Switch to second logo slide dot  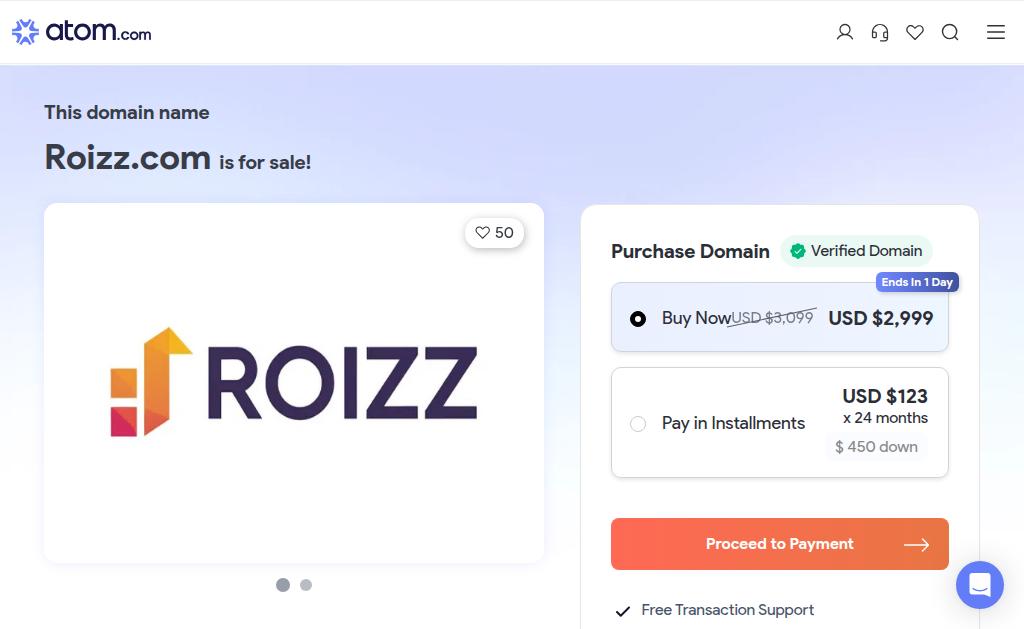coord(306,585)
